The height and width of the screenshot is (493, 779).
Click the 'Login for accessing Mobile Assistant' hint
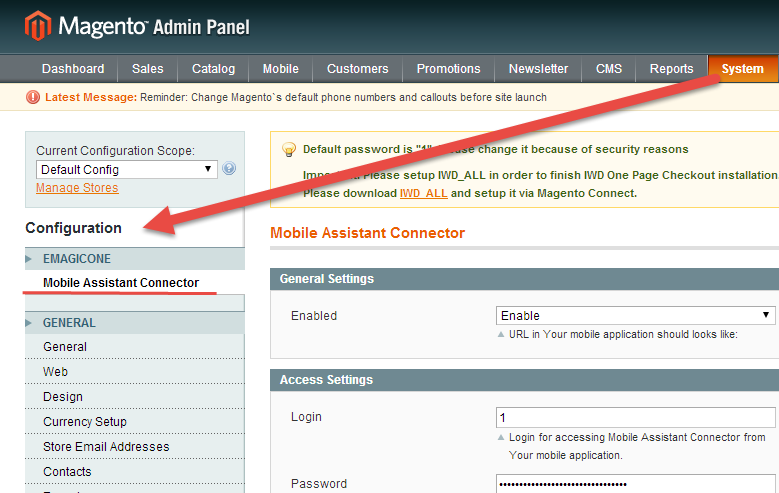[x=637, y=446]
